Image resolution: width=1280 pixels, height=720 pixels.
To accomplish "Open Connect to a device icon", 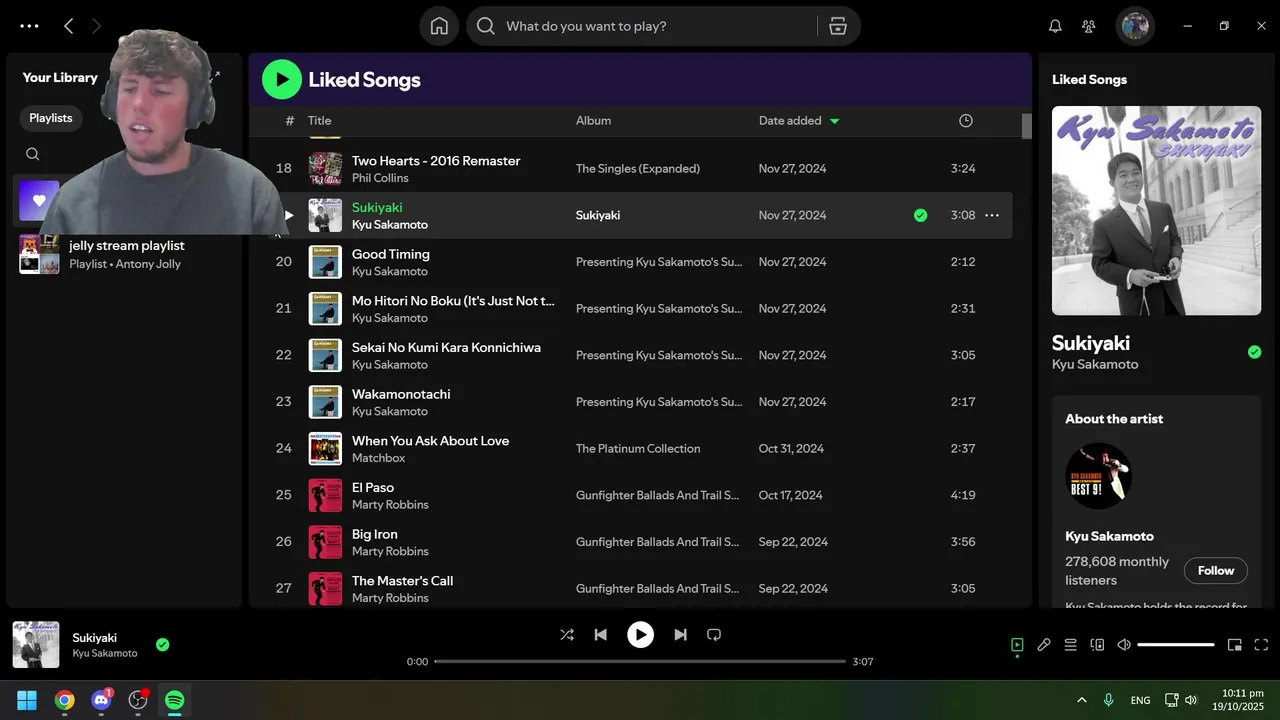I will pyautogui.click(x=1097, y=645).
